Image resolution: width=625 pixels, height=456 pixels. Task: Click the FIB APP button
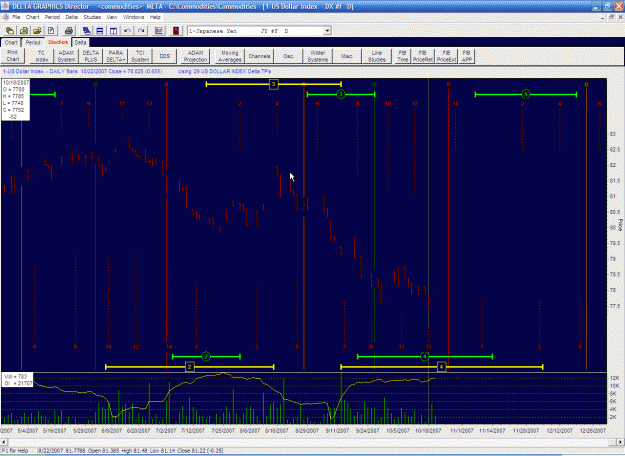point(466,56)
